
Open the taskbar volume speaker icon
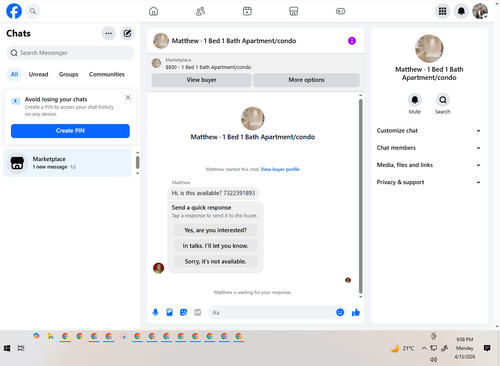(x=433, y=359)
